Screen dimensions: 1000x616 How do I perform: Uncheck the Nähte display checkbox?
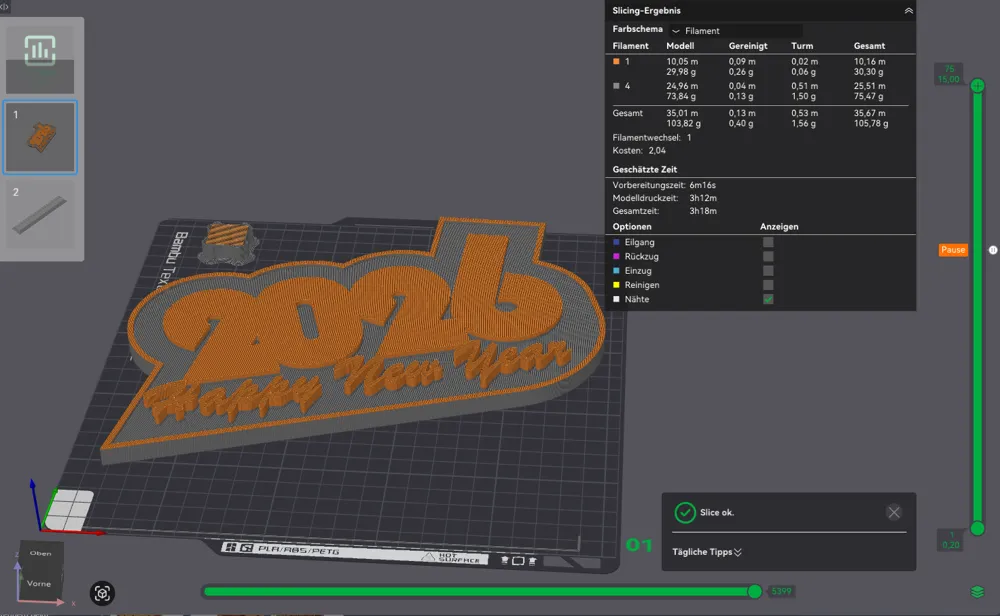pos(768,299)
